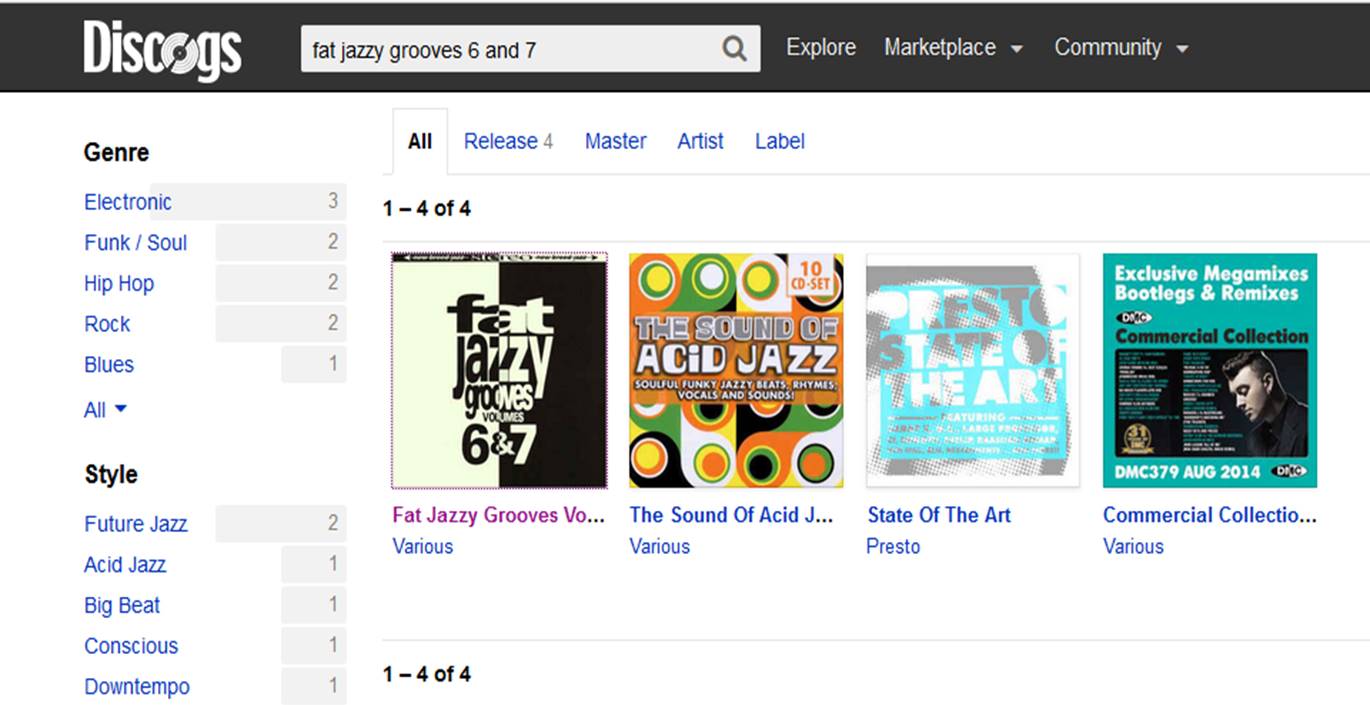The height and width of the screenshot is (705, 1370).
Task: Filter by Acid Jazz style
Action: coord(125,565)
